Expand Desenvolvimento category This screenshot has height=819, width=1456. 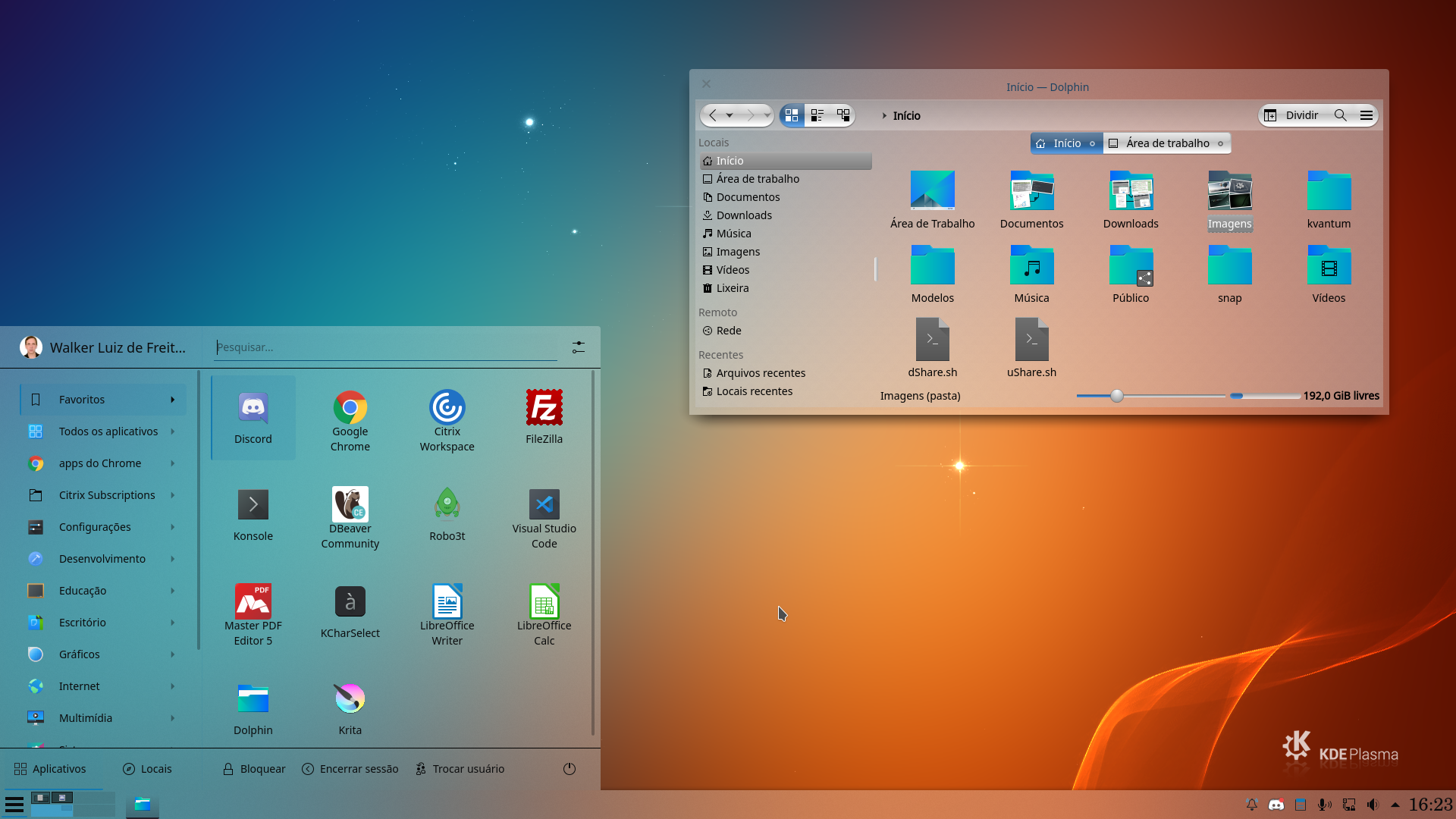tap(173, 559)
